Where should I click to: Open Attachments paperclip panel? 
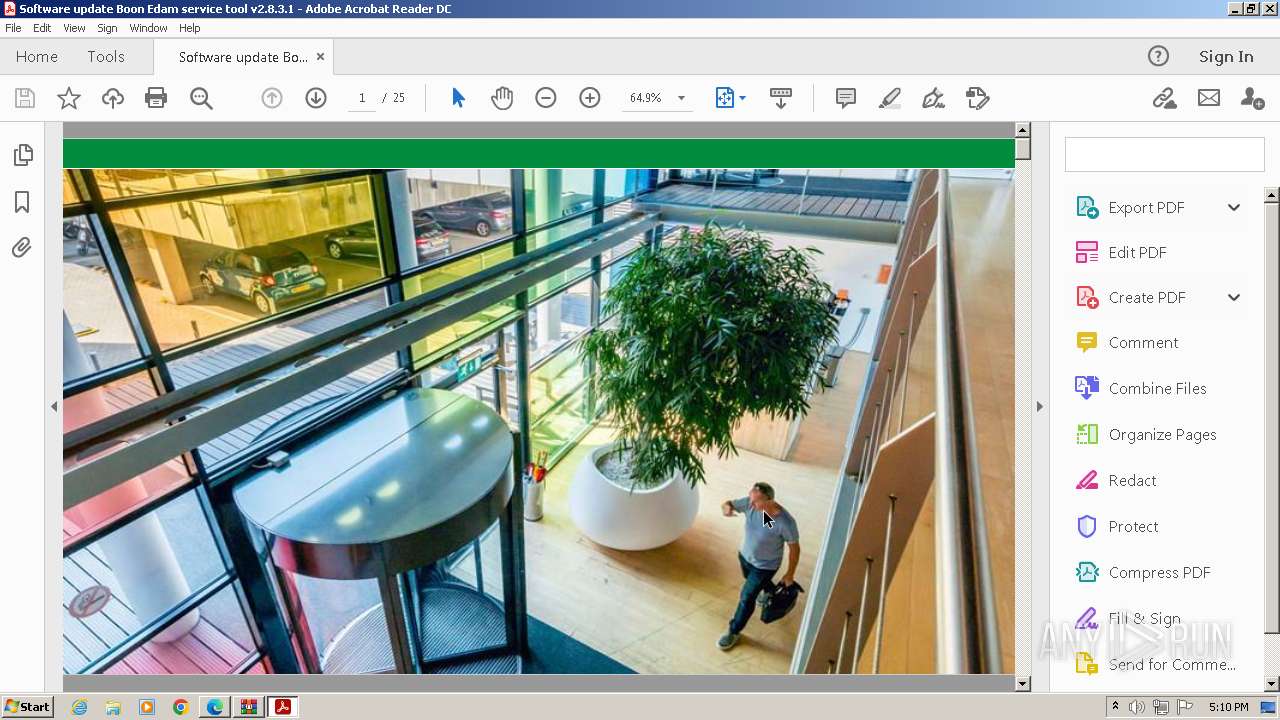pyautogui.click(x=22, y=248)
